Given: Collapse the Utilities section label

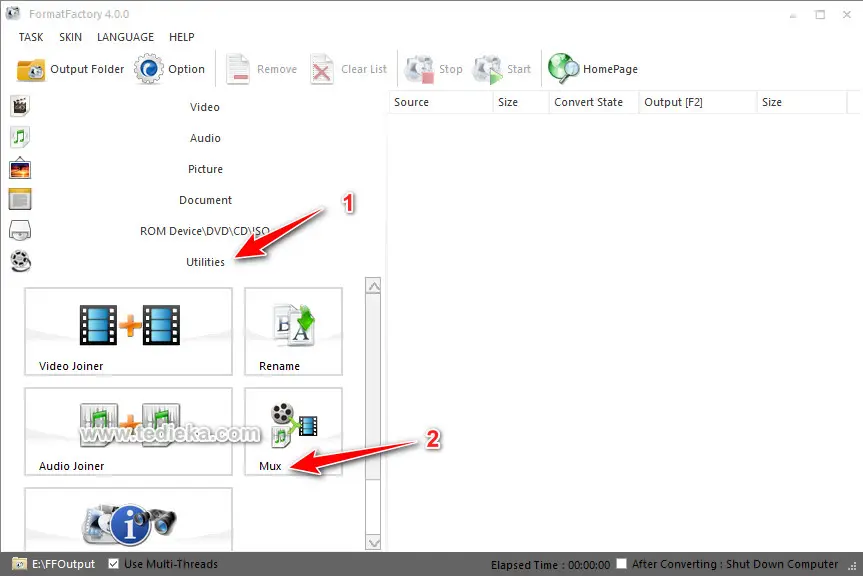Looking at the screenshot, I should 205,262.
